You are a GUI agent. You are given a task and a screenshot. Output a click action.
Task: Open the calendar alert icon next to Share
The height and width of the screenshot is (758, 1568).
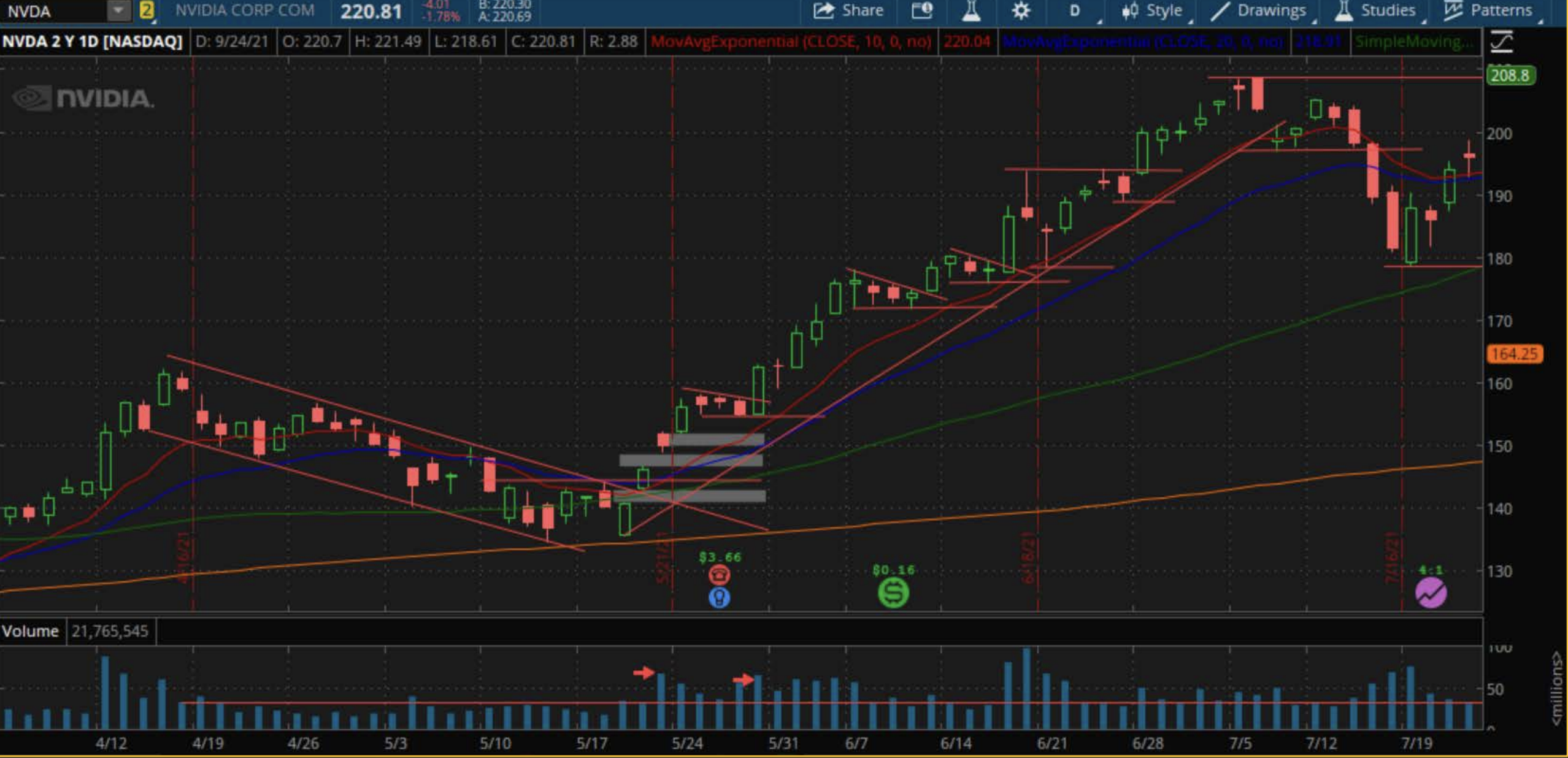click(x=921, y=10)
